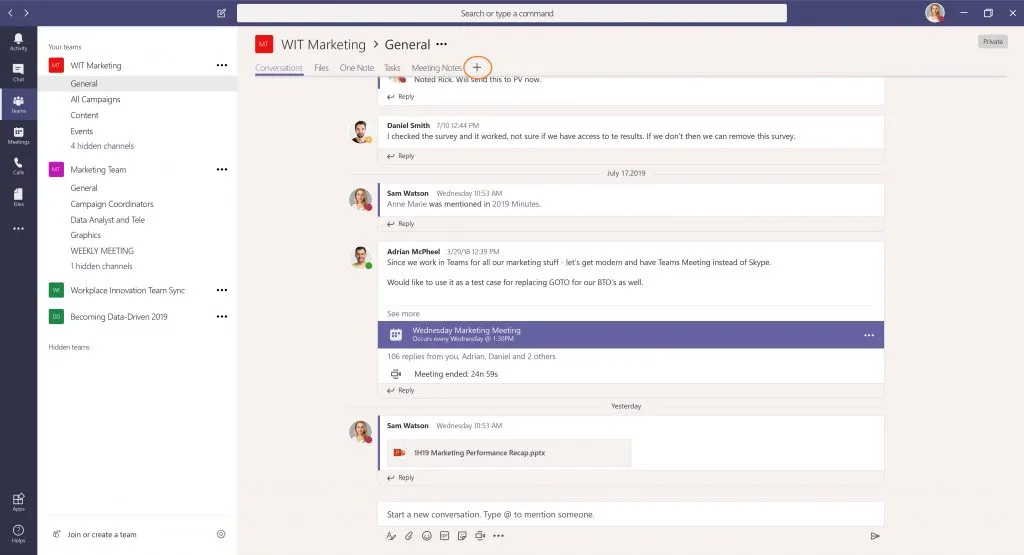
Task: Open more options for Marketing Team
Action: click(x=222, y=170)
